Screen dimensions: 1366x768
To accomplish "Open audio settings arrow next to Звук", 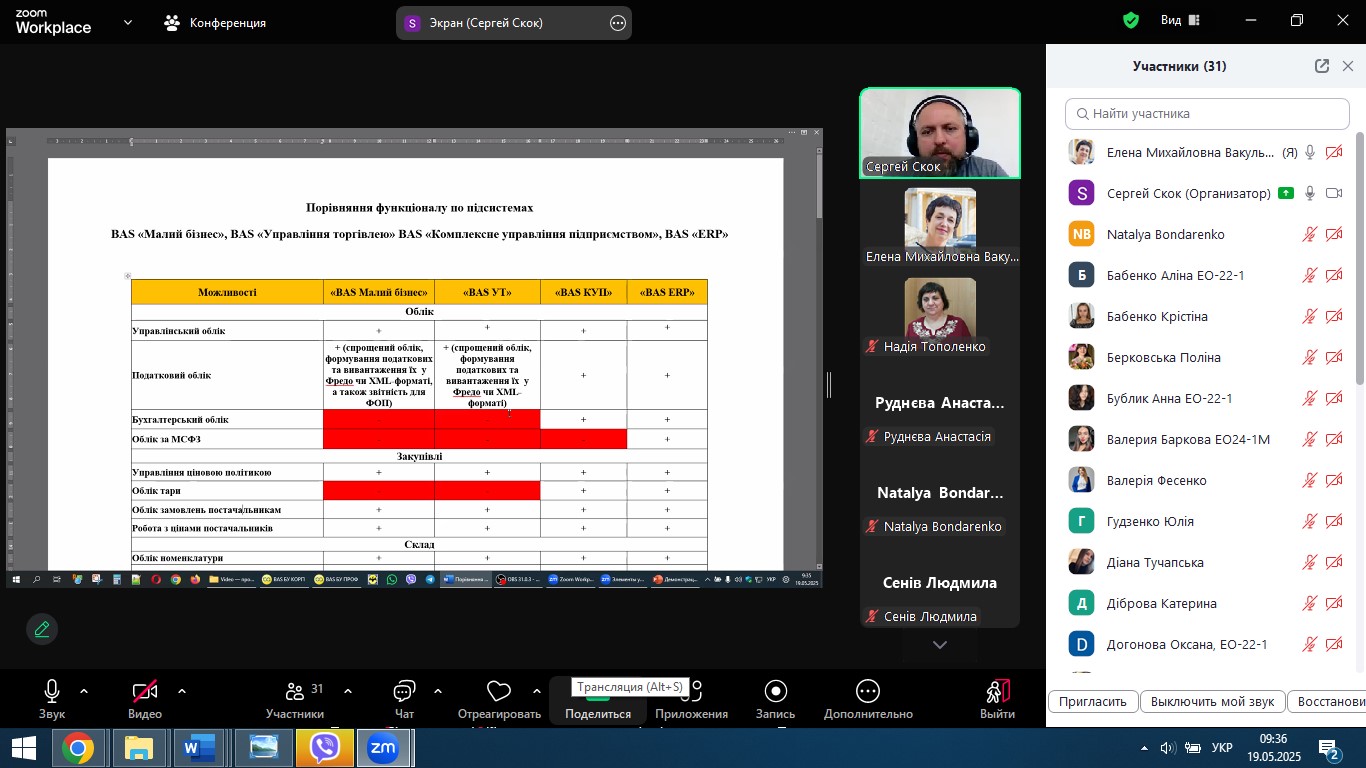I will coord(84,691).
